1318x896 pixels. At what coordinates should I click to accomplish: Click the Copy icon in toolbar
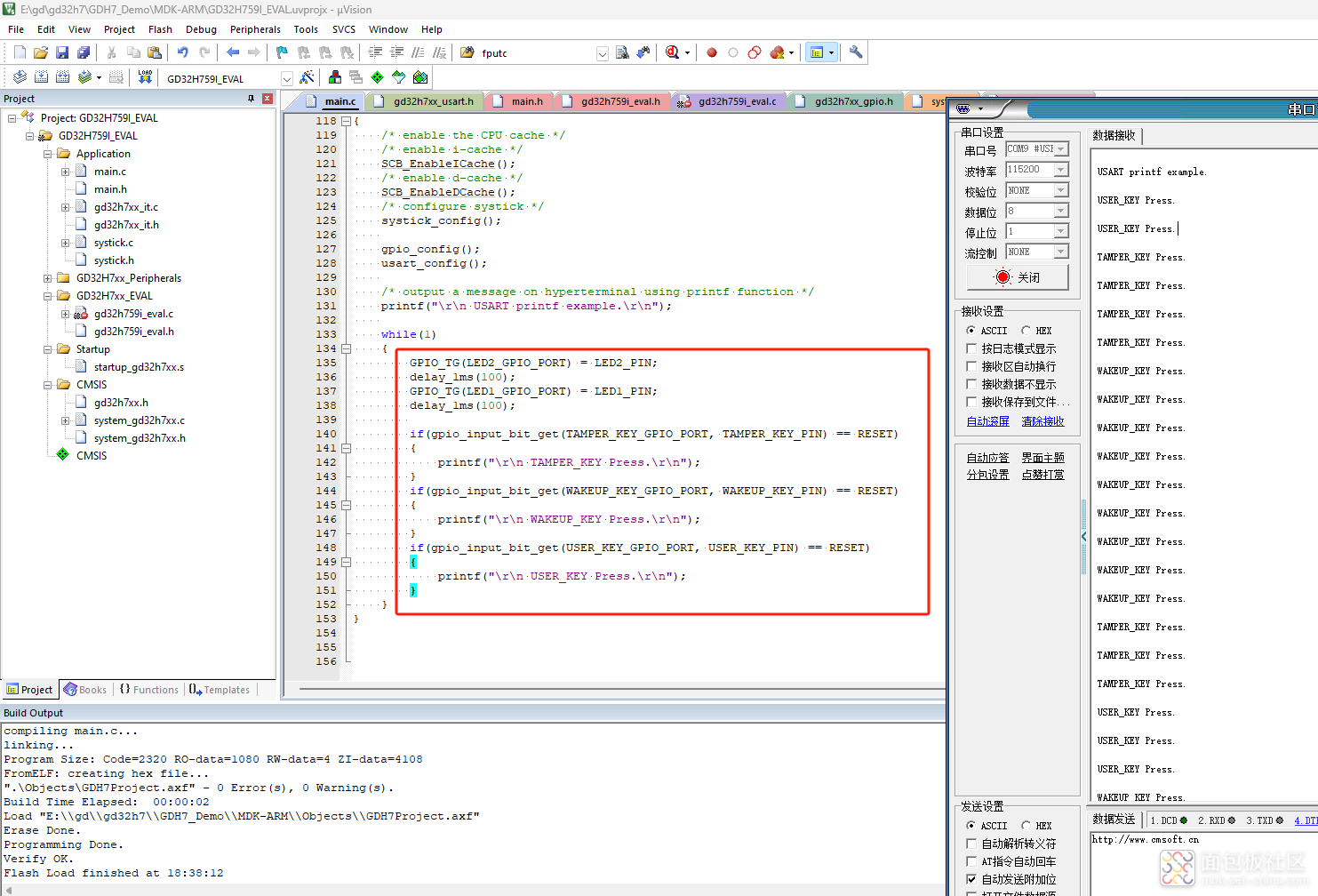(x=133, y=52)
